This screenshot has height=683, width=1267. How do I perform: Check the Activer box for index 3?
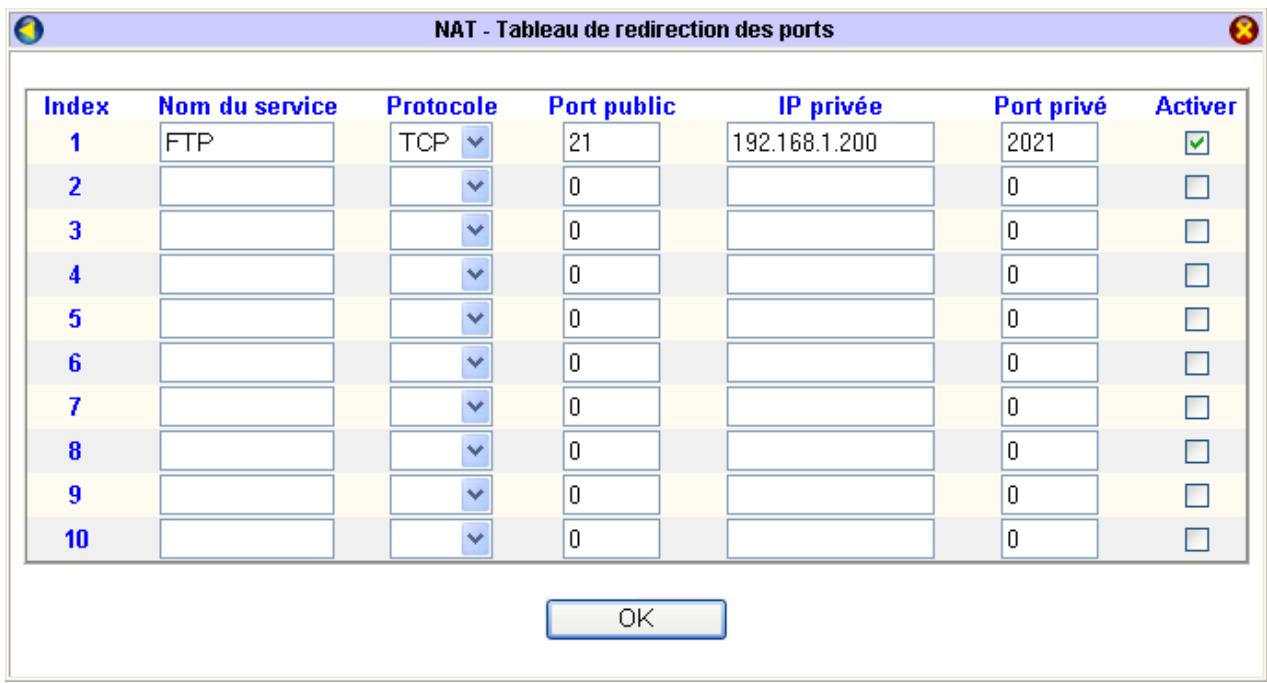tap(1196, 231)
